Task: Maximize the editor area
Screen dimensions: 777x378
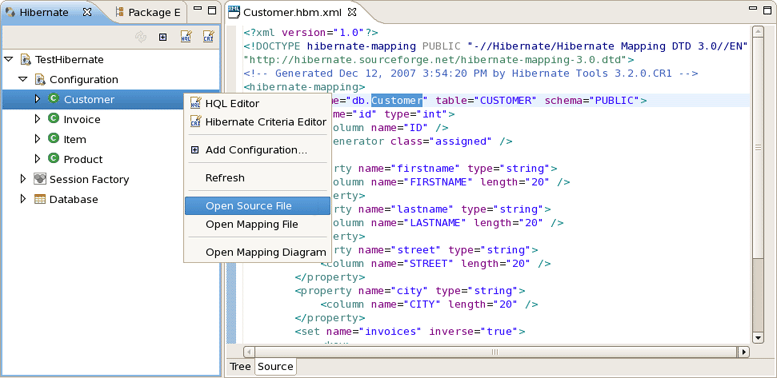Action: point(767,10)
